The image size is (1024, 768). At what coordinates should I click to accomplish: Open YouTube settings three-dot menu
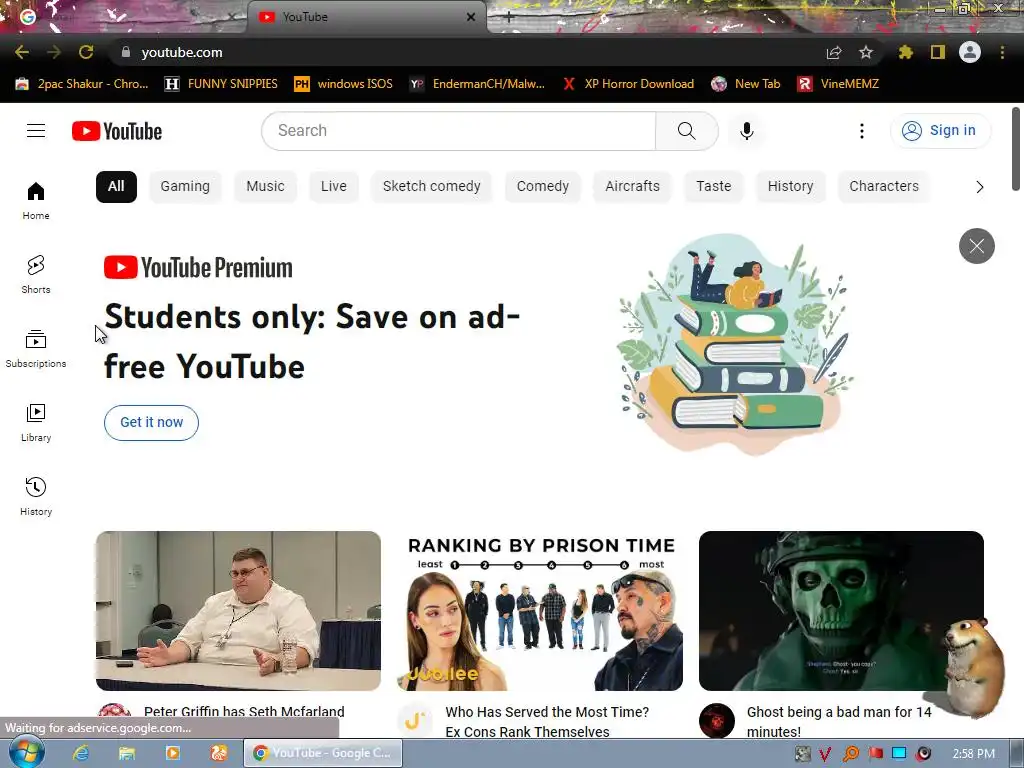[x=861, y=131]
